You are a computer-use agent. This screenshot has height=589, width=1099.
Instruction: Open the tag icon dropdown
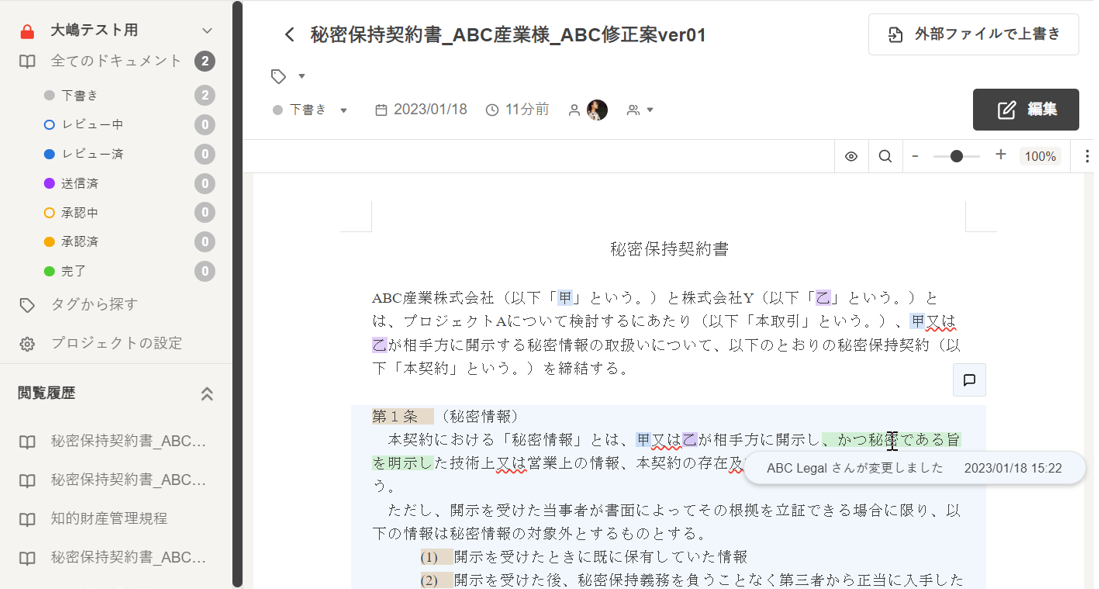pos(287,76)
